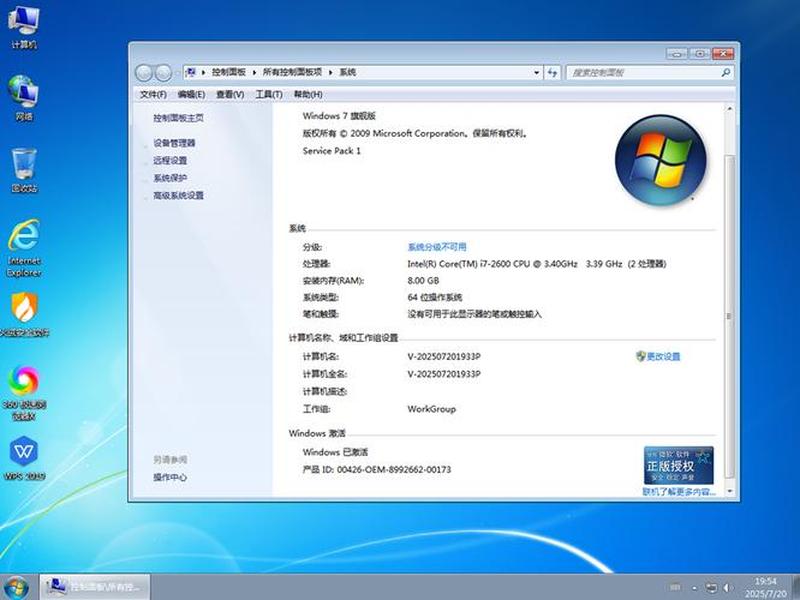Go back with the Back arrow
Viewport: 800px width, 600px height.
point(144,73)
